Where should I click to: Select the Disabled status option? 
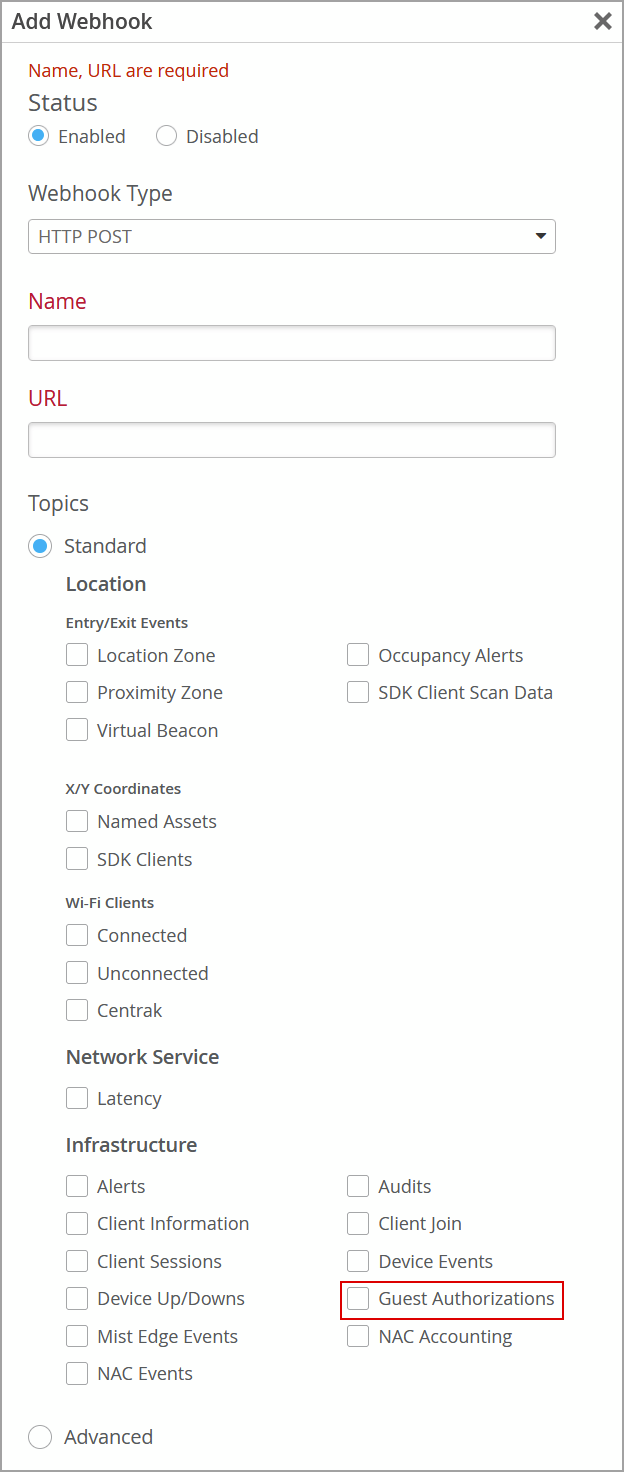coord(167,136)
